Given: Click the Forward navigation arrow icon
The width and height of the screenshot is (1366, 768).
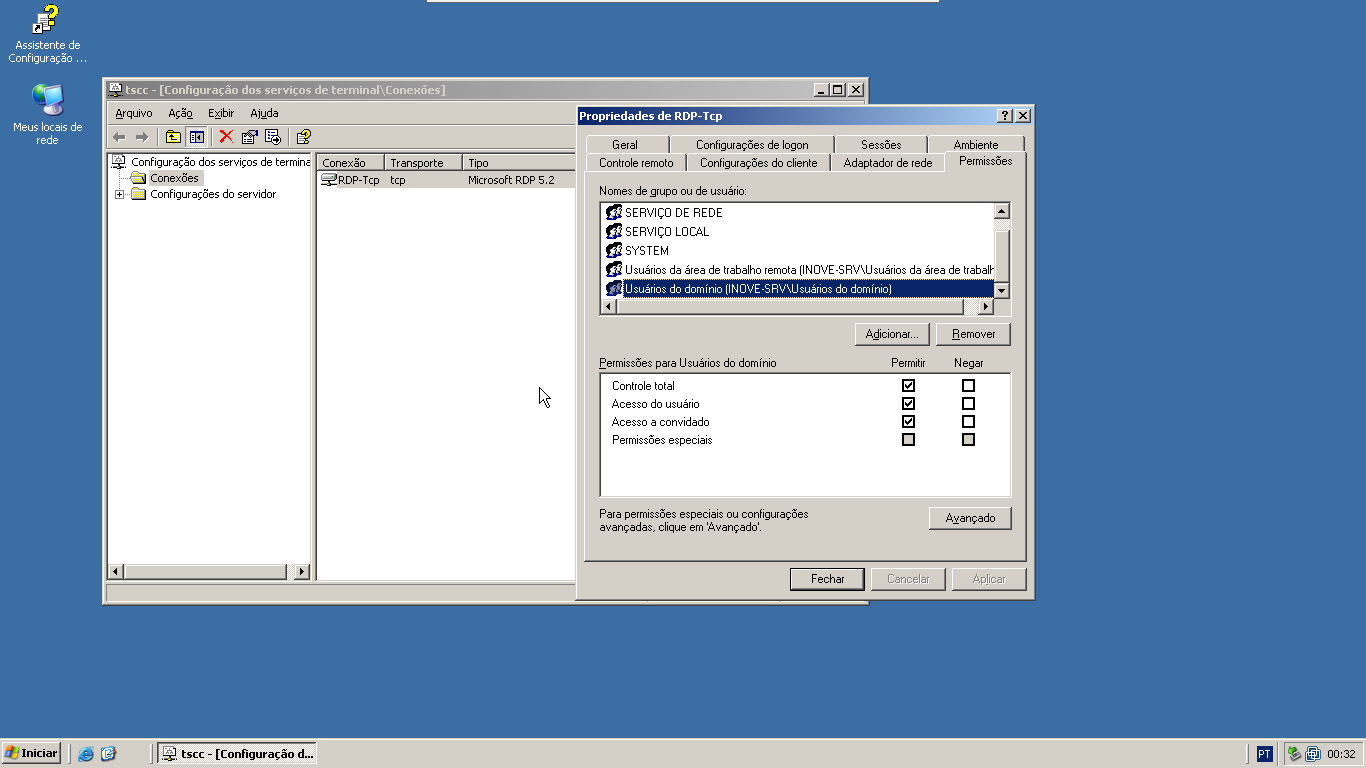Looking at the screenshot, I should pyautogui.click(x=141, y=137).
